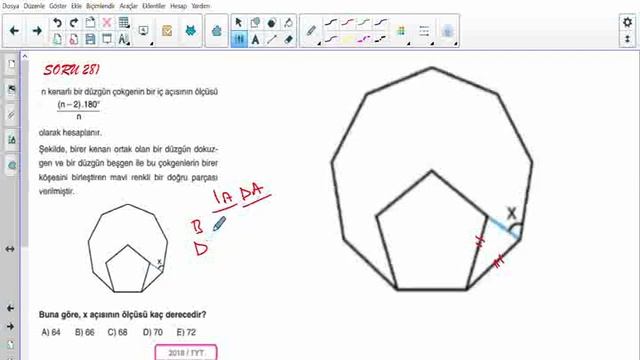Select answer option C) 68

pos(117,332)
